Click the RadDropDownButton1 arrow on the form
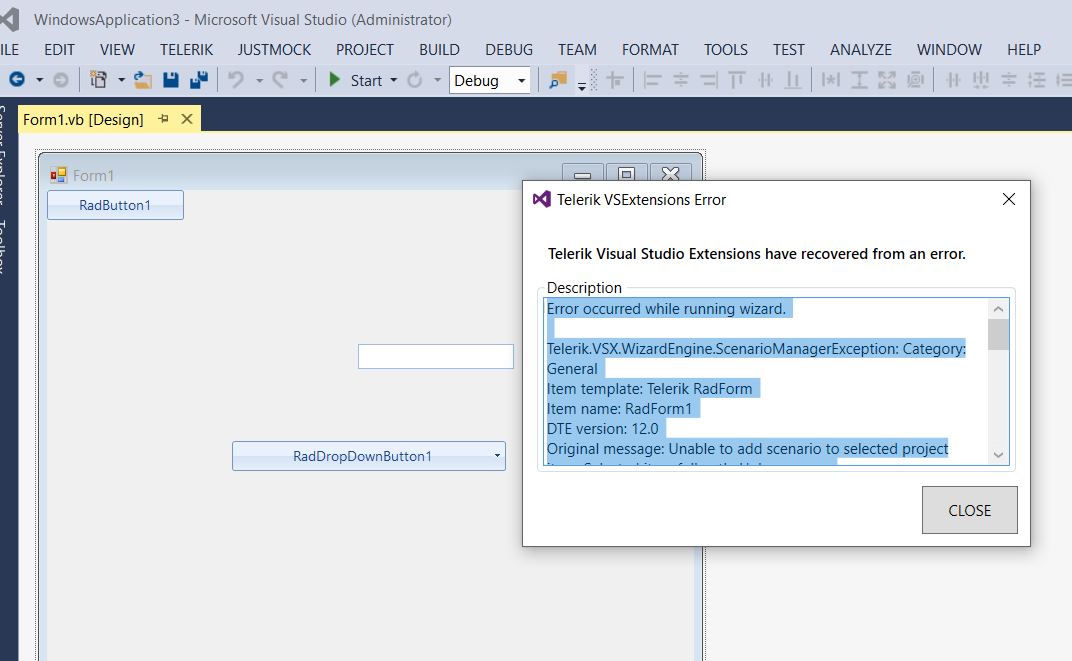This screenshot has height=661, width=1072. click(497, 455)
